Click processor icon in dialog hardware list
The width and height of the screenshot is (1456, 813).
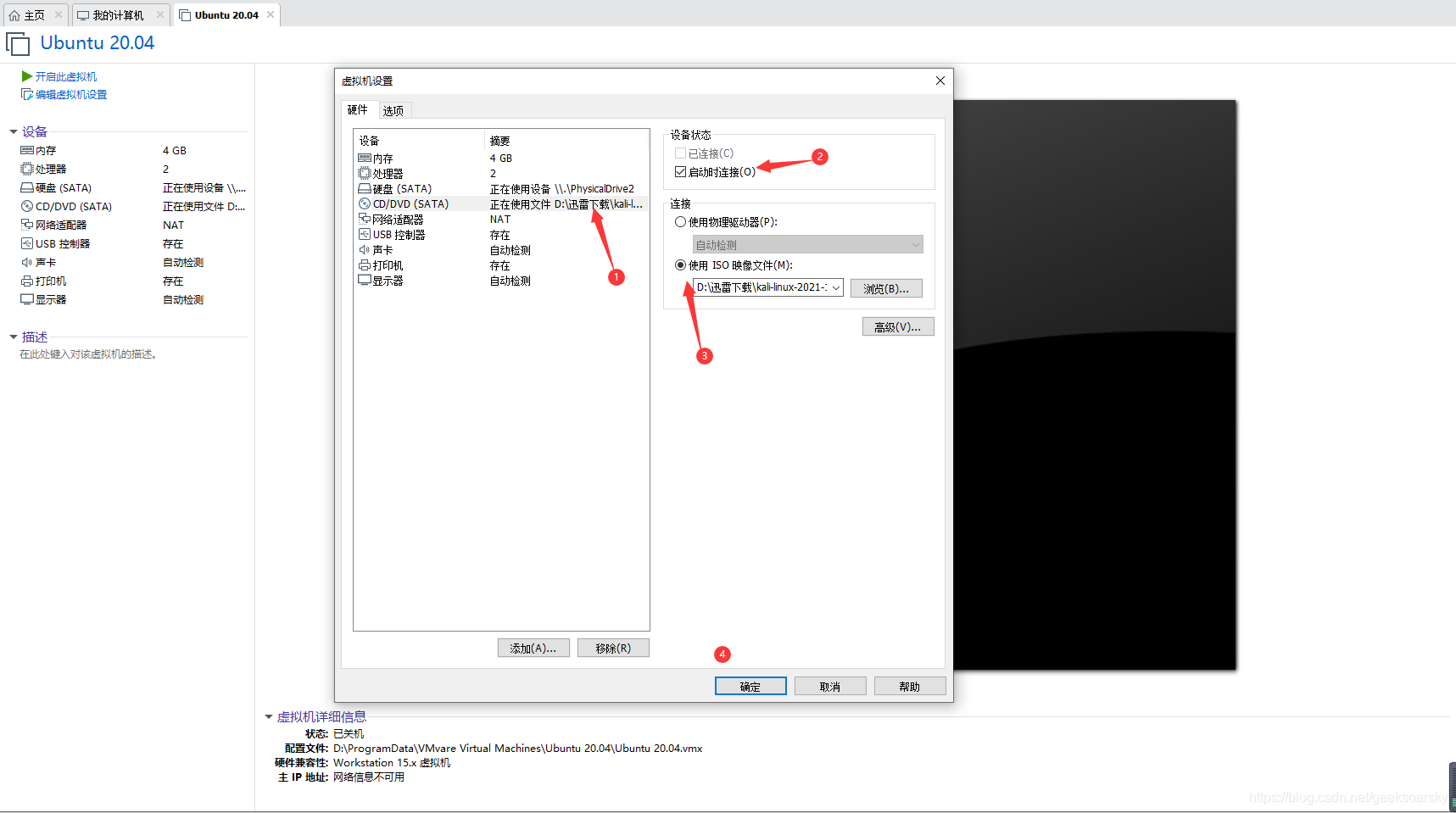coord(365,173)
